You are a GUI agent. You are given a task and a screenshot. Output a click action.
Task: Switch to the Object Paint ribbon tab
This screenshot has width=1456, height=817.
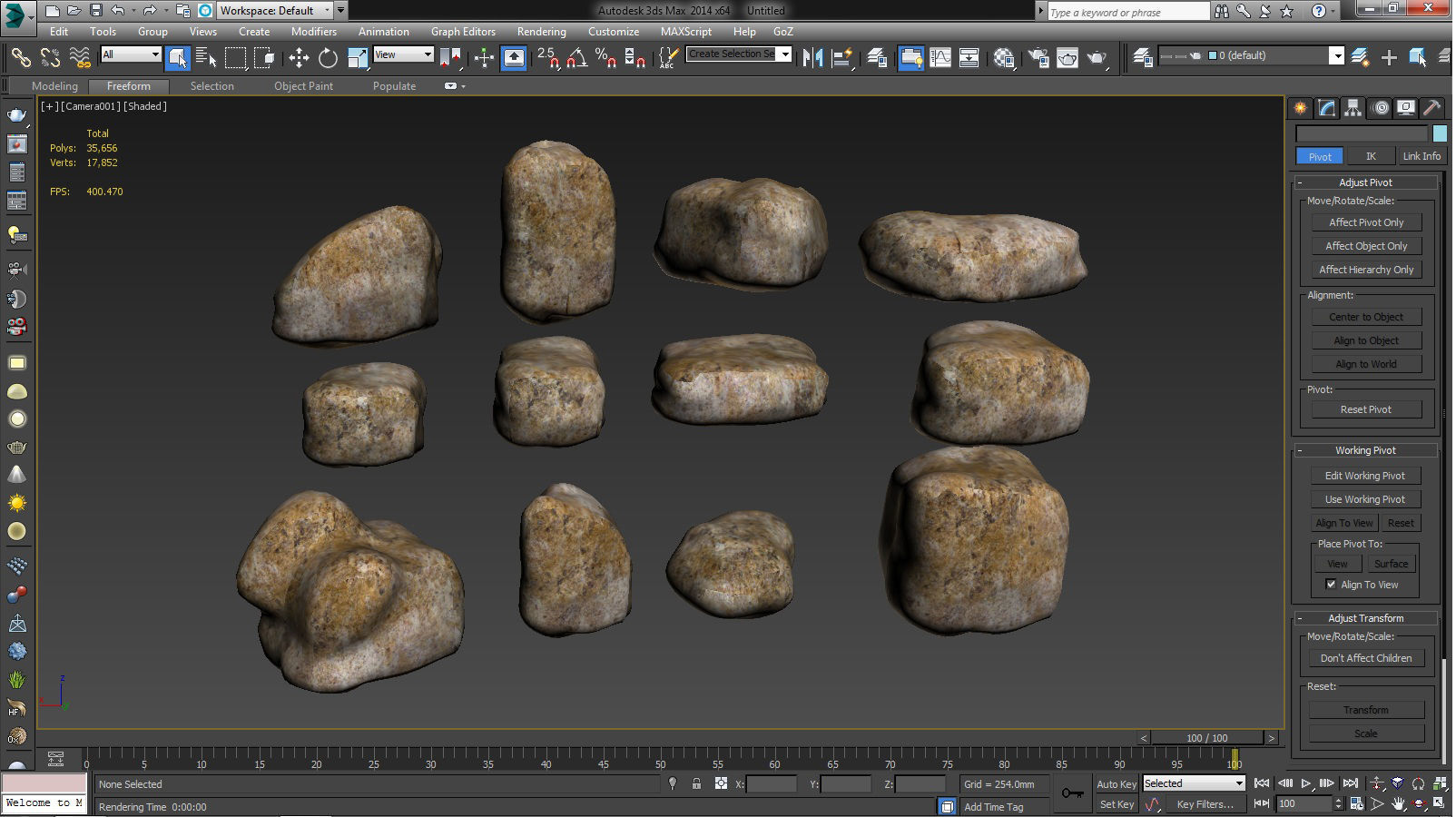[x=303, y=86]
